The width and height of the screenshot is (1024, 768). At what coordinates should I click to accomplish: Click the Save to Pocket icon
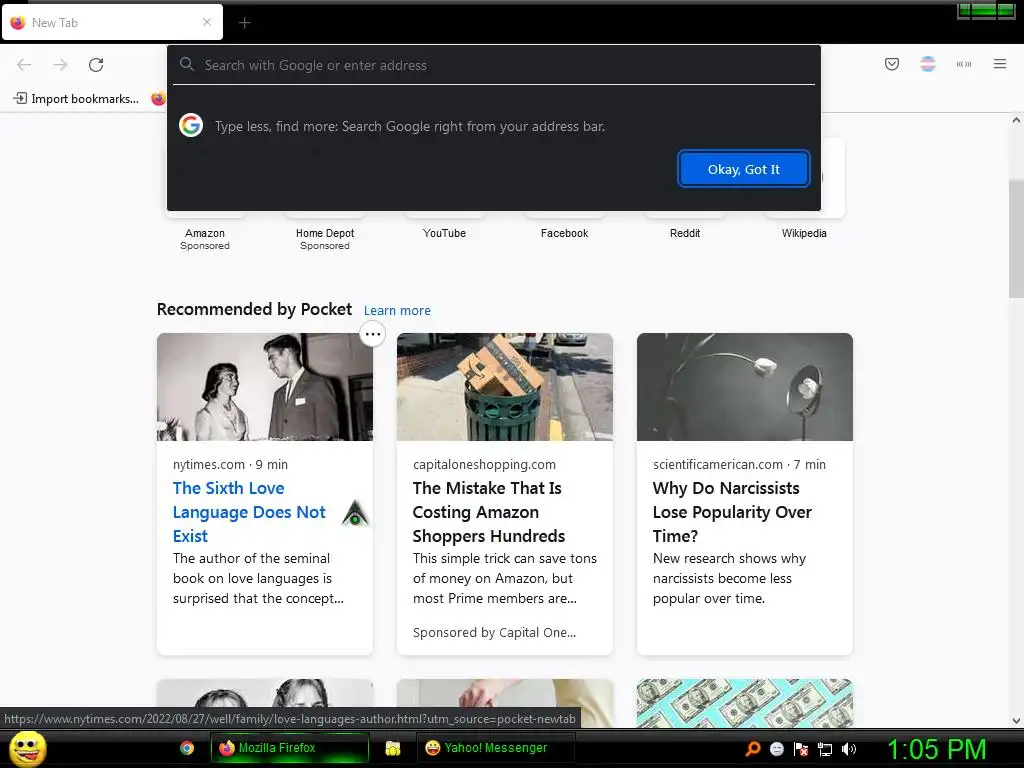[x=891, y=64]
